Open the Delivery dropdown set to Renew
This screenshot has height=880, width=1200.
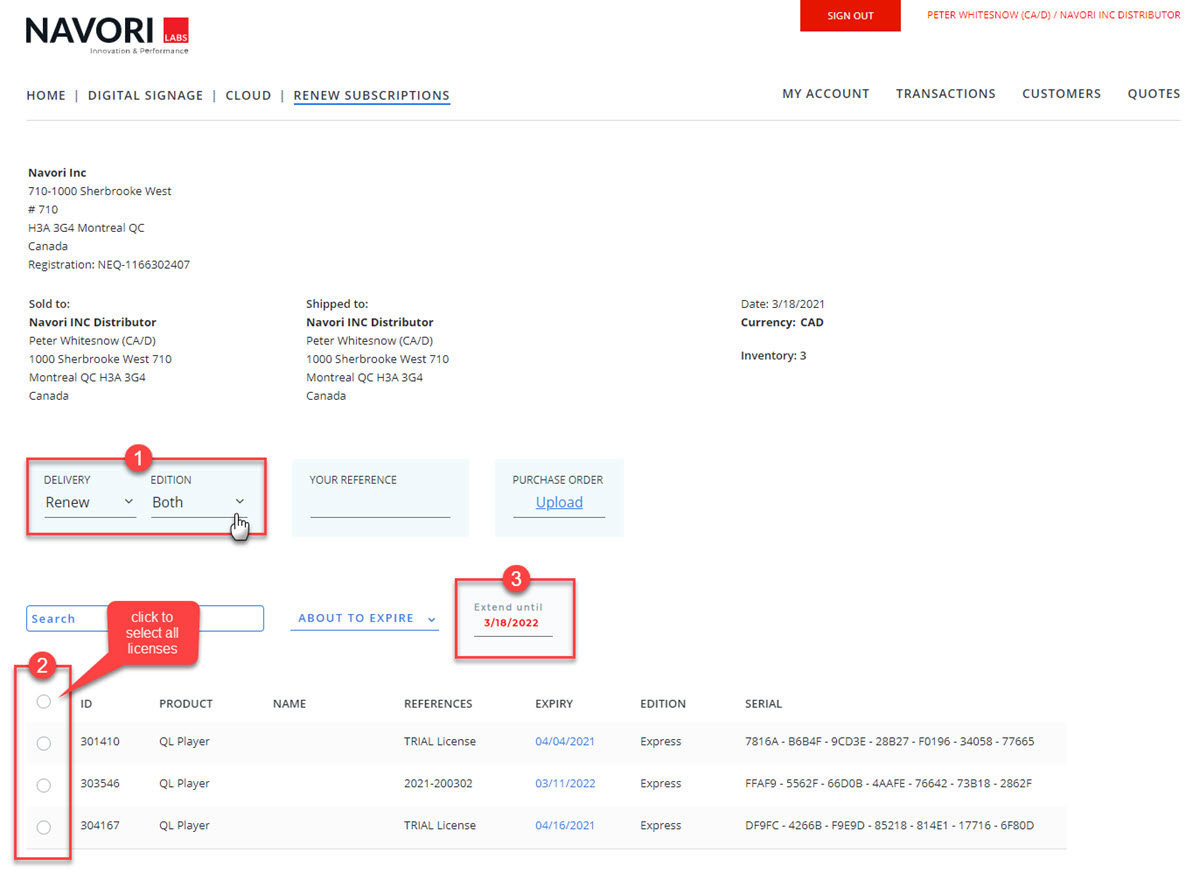point(89,502)
